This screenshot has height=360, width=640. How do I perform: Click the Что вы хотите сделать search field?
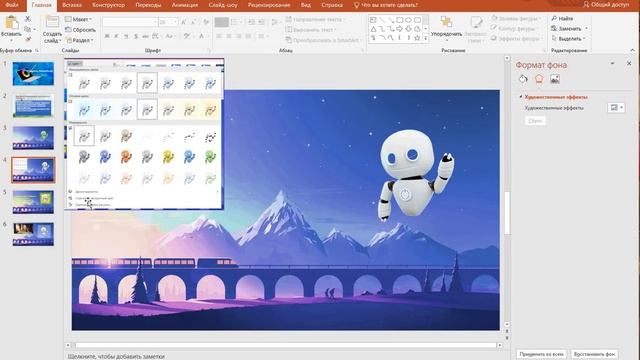(389, 5)
